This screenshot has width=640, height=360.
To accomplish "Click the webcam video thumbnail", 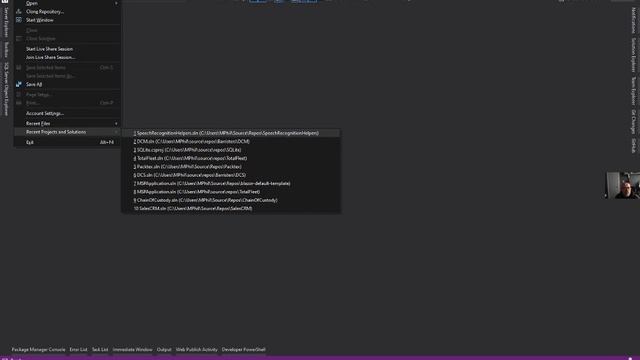I will coord(622,185).
